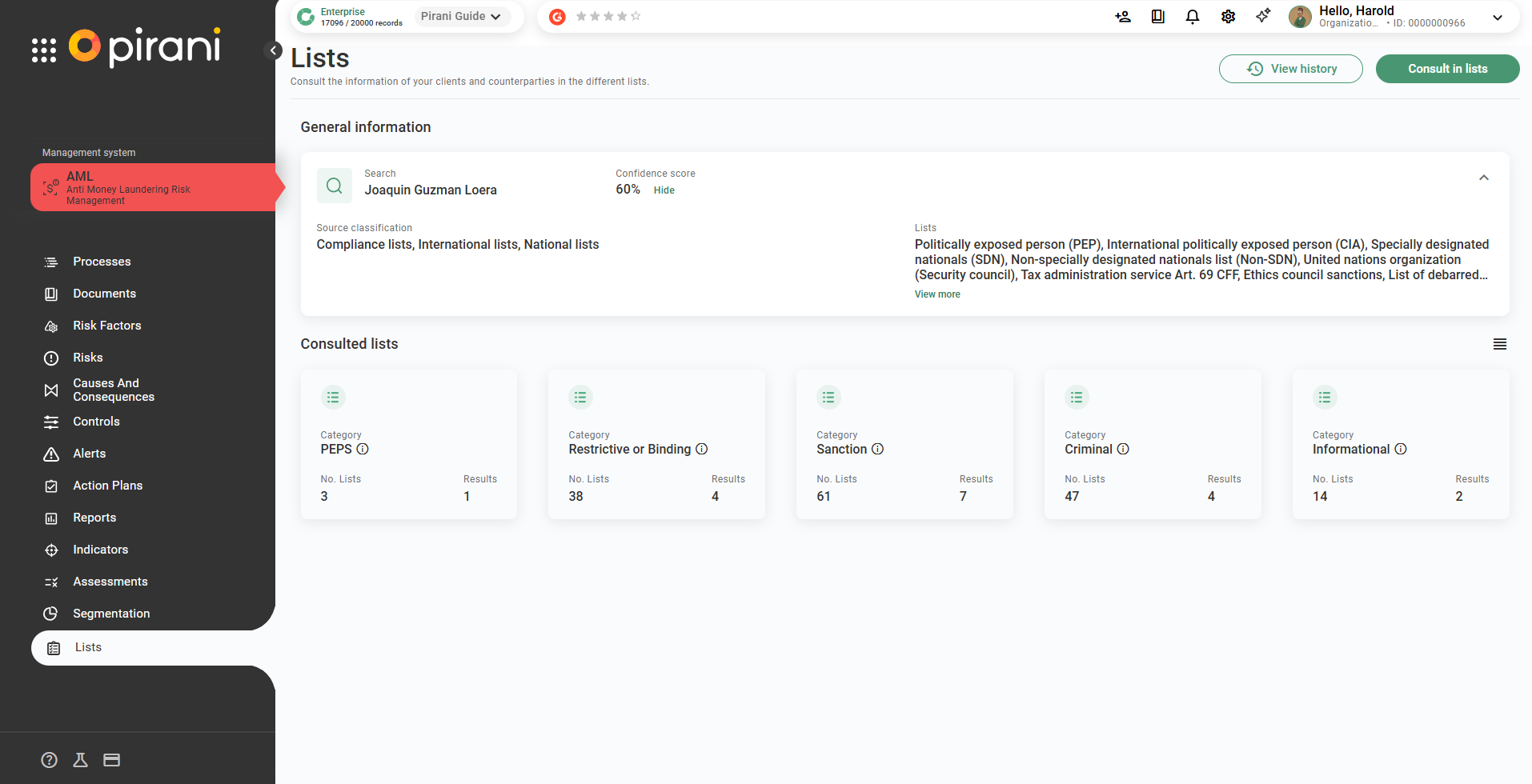Show info tooltip for PEPS category
Viewport: 1532px width, 784px height.
point(363,449)
